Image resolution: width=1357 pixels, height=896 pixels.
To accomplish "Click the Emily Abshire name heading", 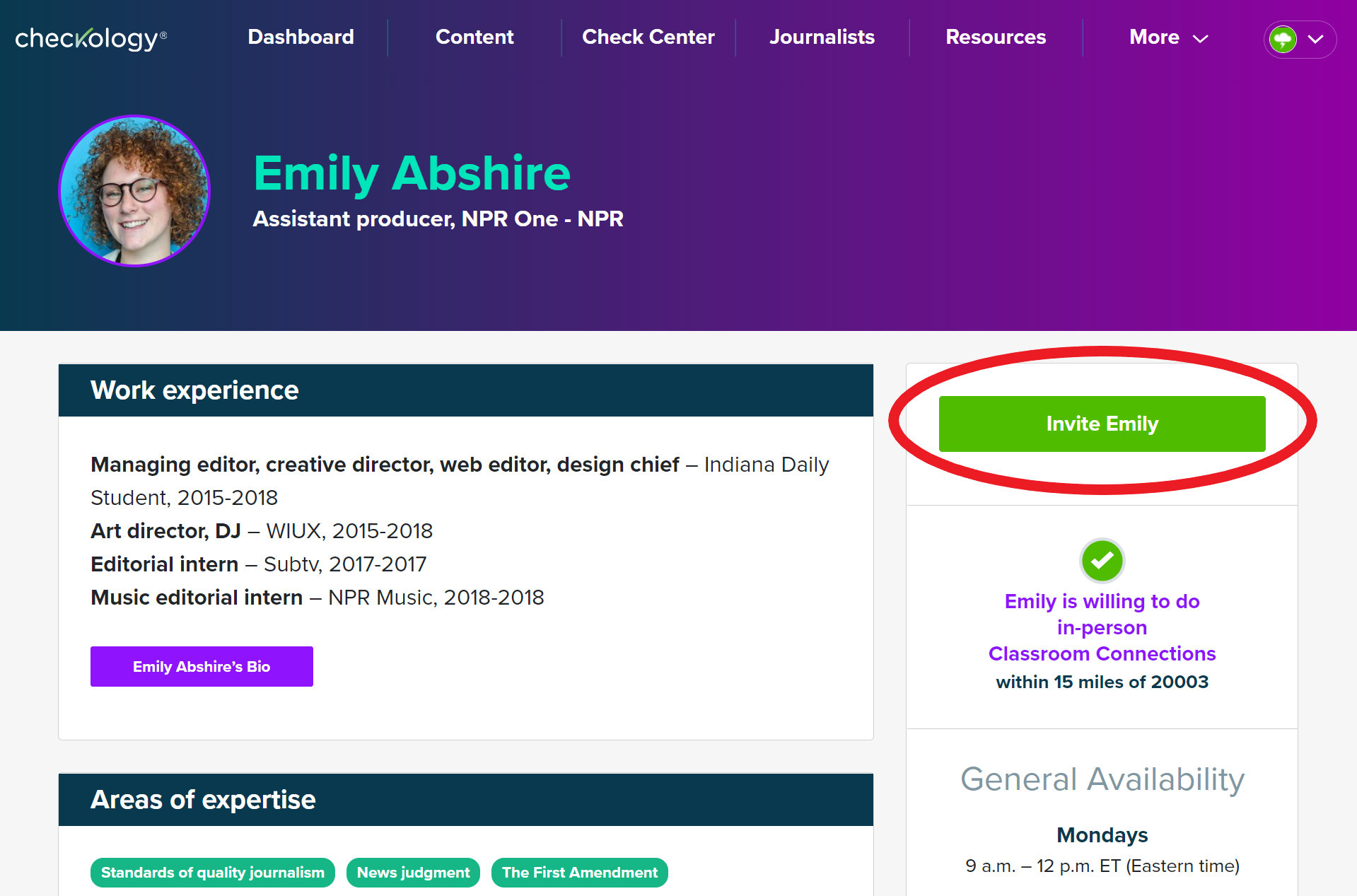I will (x=412, y=173).
